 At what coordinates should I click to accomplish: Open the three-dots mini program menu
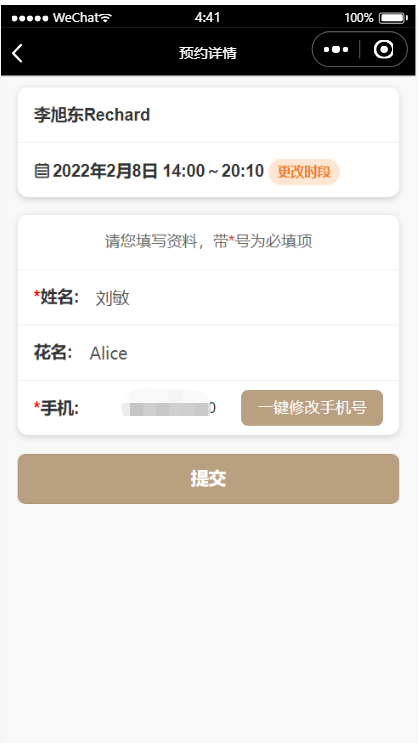pos(336,49)
